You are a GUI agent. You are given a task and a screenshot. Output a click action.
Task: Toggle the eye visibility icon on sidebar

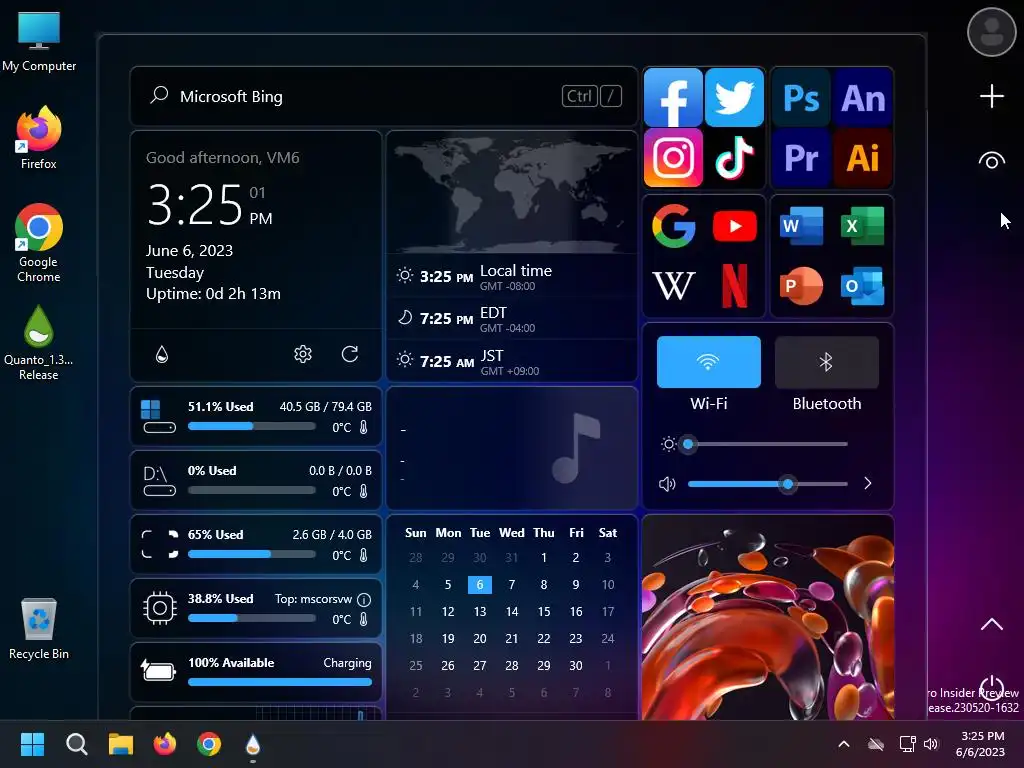point(991,161)
